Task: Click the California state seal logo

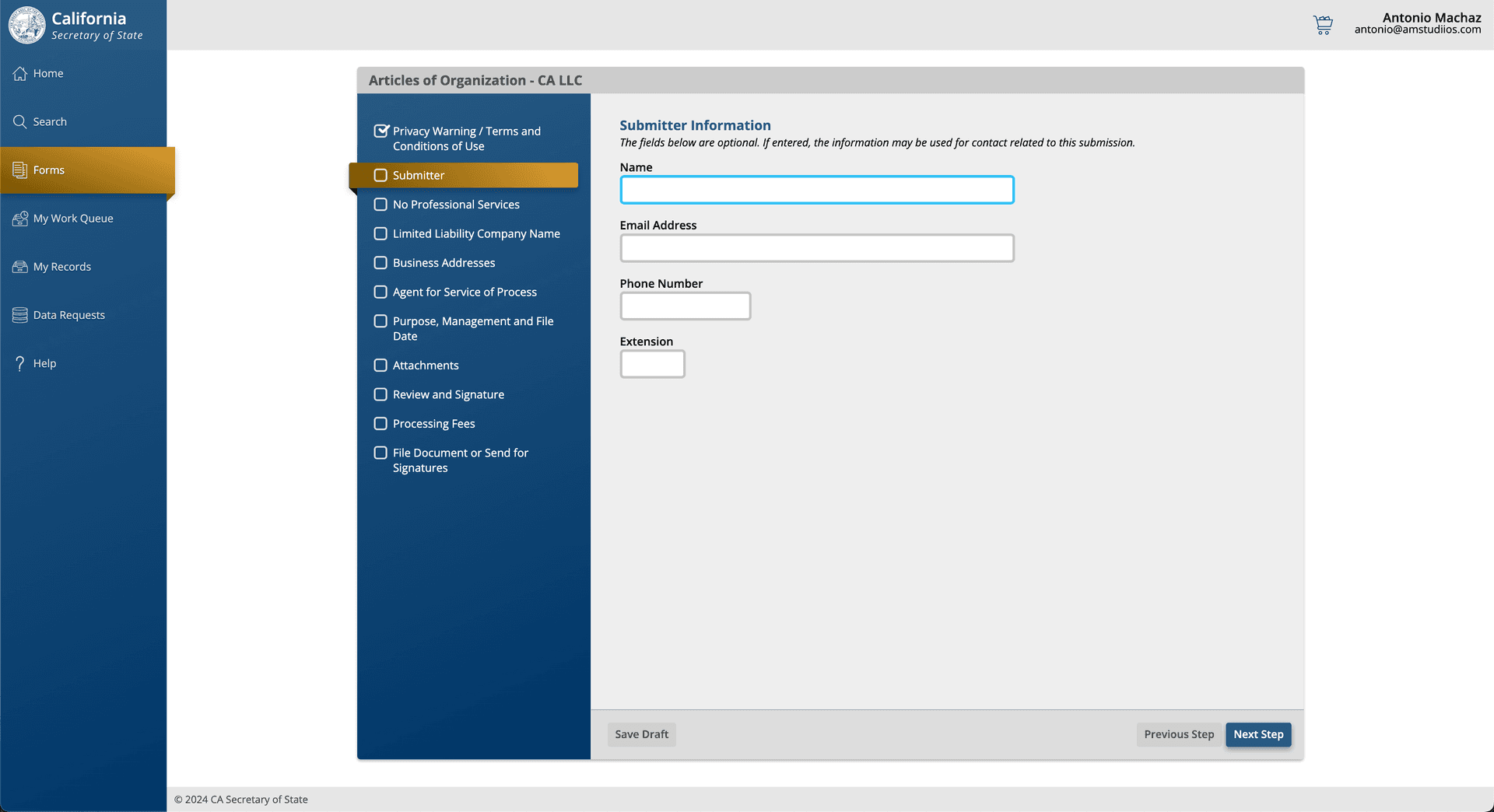Action: coord(27,24)
